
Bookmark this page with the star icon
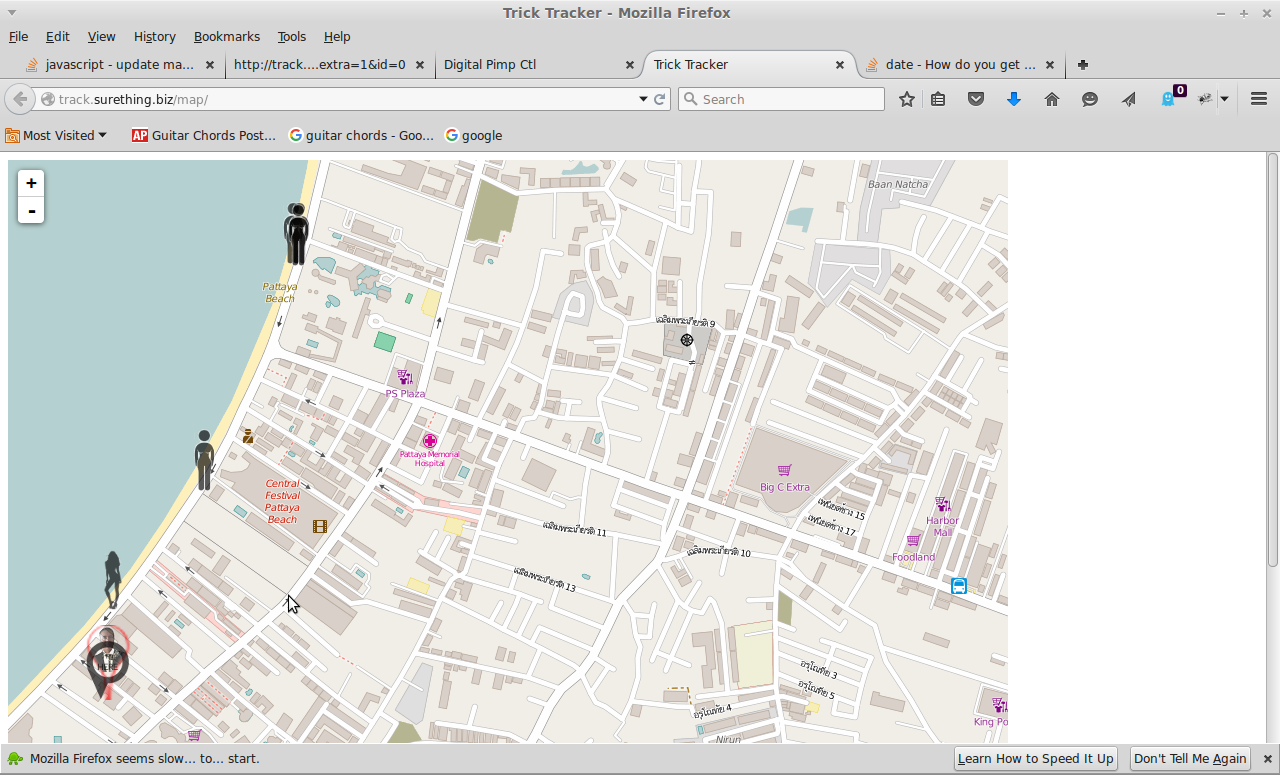tap(906, 99)
